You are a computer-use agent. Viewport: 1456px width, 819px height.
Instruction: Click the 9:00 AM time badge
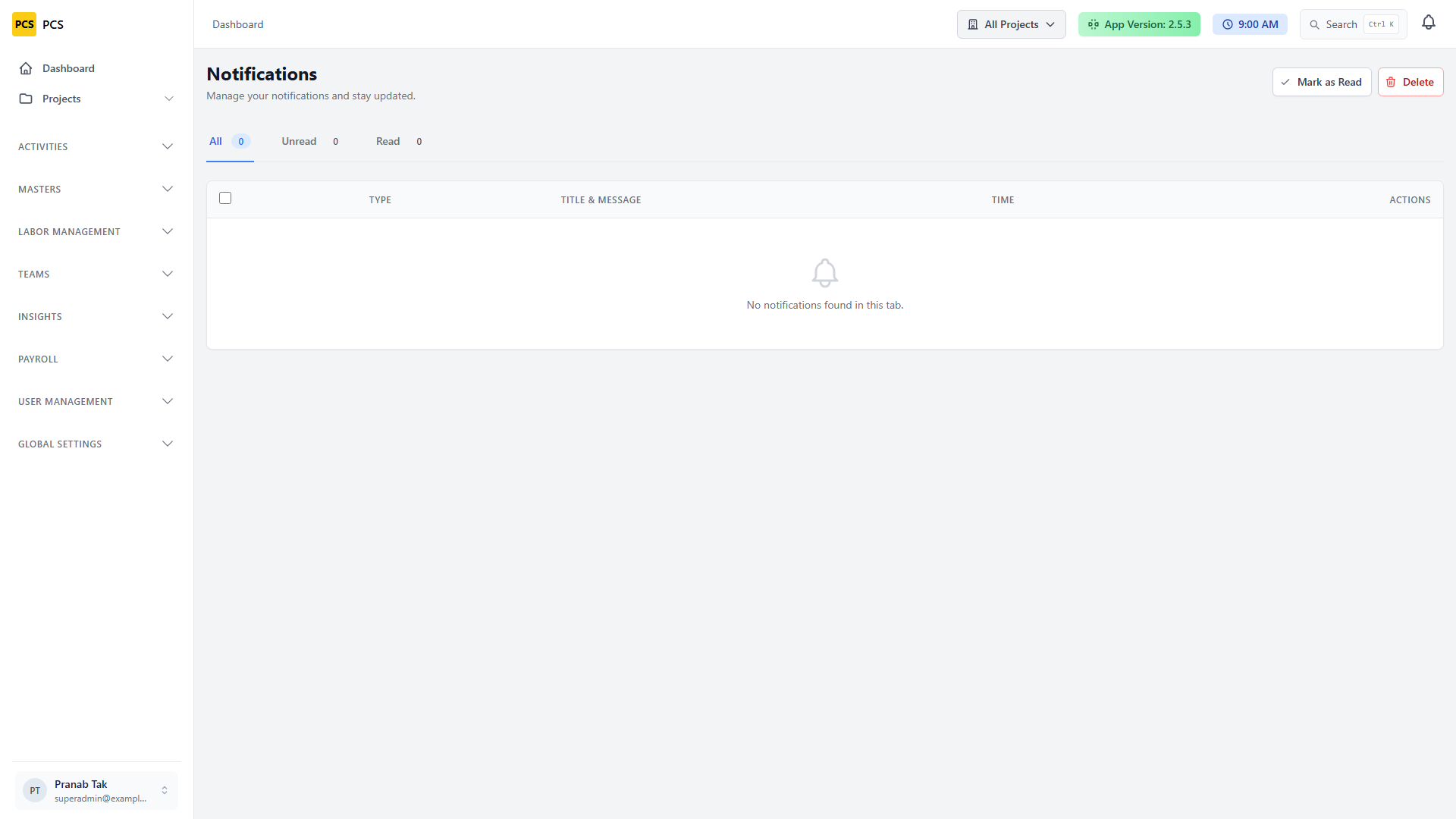click(1250, 24)
